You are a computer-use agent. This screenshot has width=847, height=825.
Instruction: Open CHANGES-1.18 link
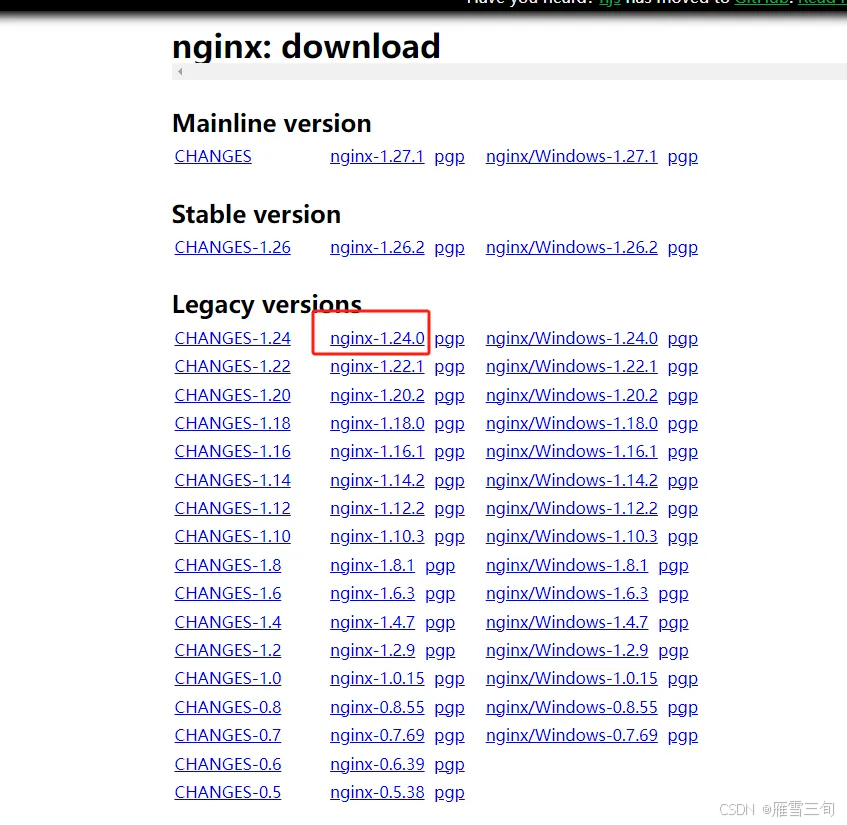[232, 423]
